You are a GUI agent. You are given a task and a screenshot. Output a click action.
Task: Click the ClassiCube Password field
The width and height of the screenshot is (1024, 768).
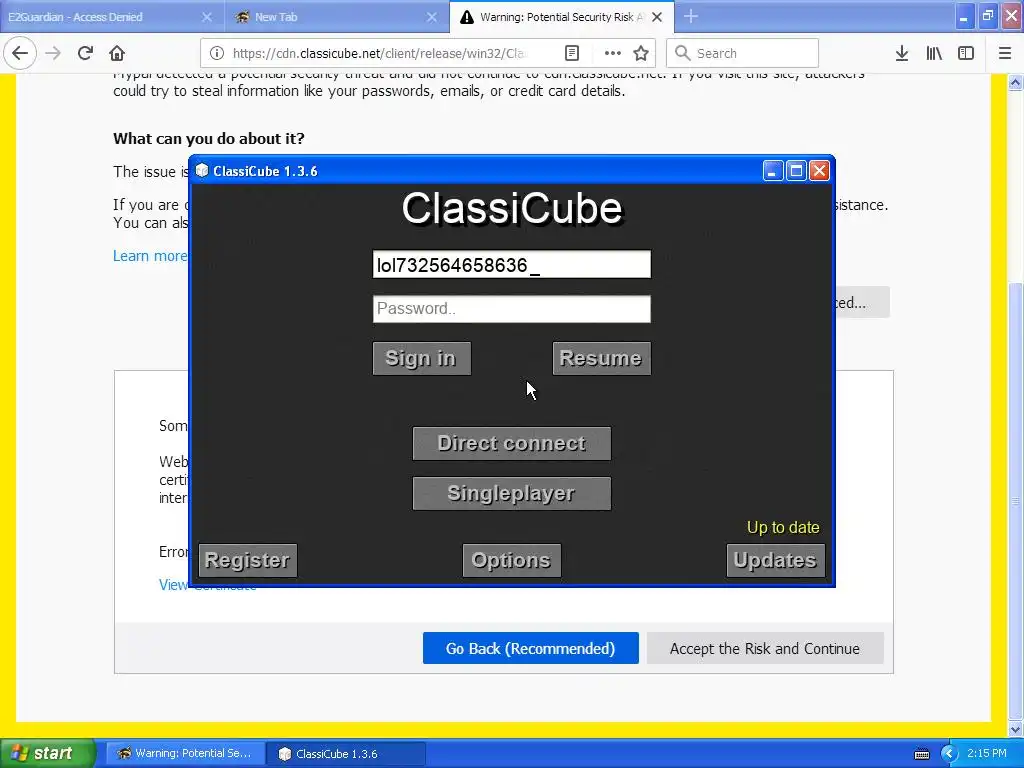point(511,309)
